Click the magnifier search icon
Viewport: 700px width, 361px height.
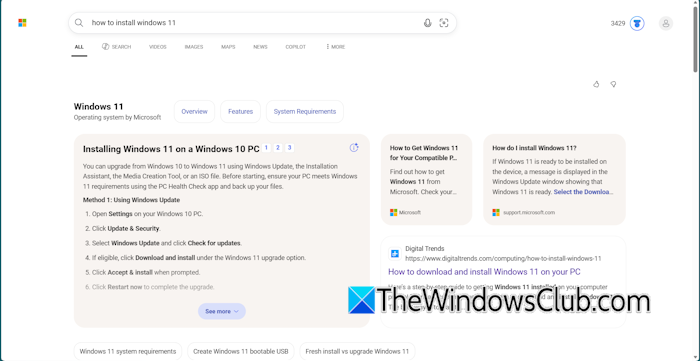coord(79,23)
